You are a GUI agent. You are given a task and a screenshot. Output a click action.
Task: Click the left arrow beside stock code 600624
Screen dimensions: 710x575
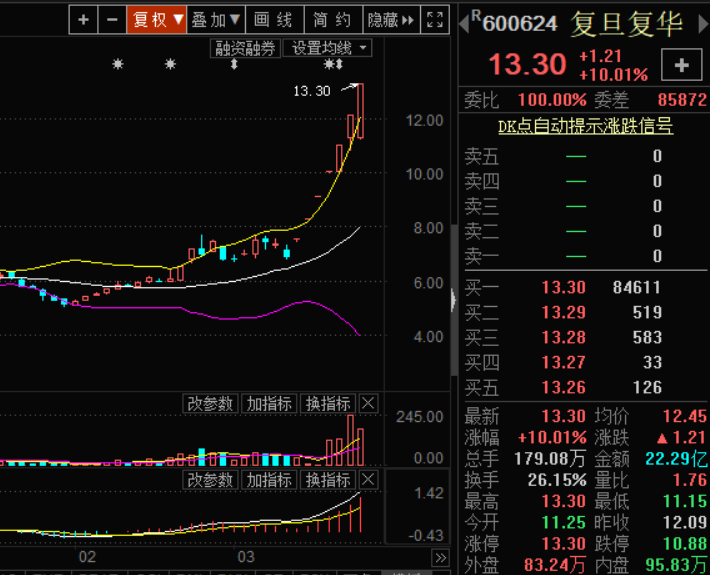point(463,22)
